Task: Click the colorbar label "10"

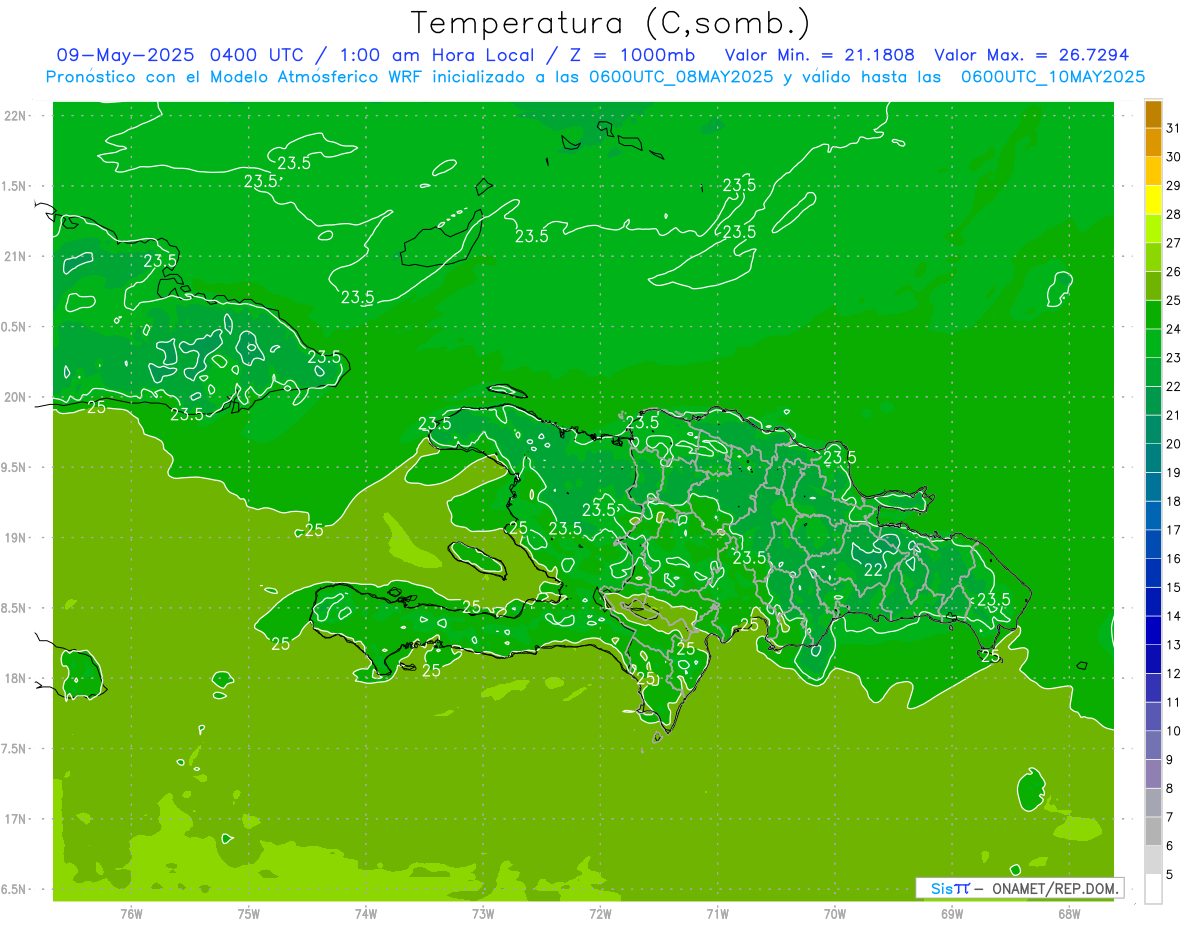Action: pos(1174,730)
